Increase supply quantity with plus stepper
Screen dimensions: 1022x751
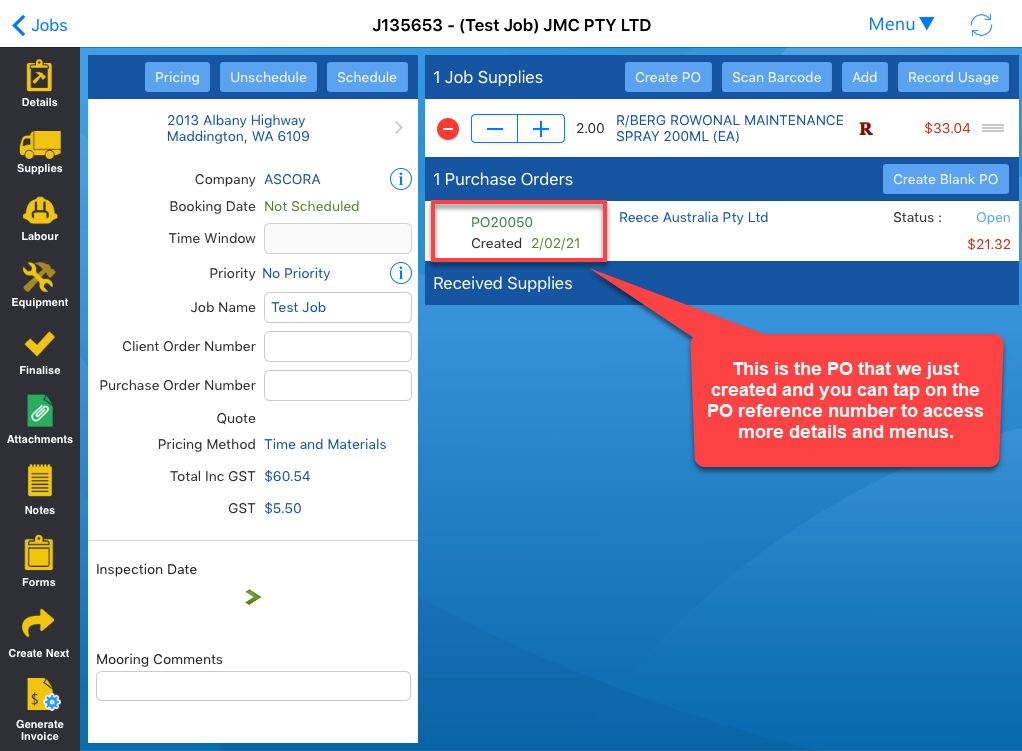point(541,129)
